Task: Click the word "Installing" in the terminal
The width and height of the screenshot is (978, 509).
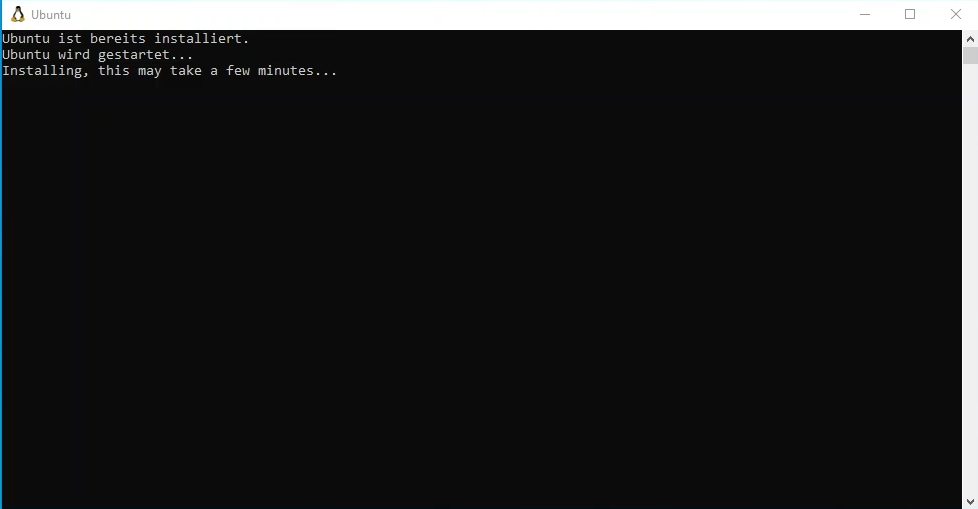Action: pos(42,71)
